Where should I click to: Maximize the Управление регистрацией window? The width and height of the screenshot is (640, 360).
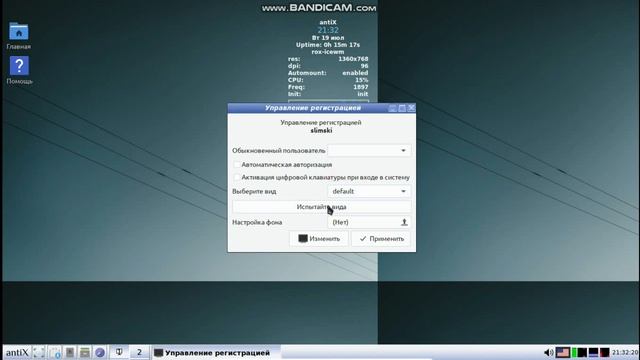[402, 108]
